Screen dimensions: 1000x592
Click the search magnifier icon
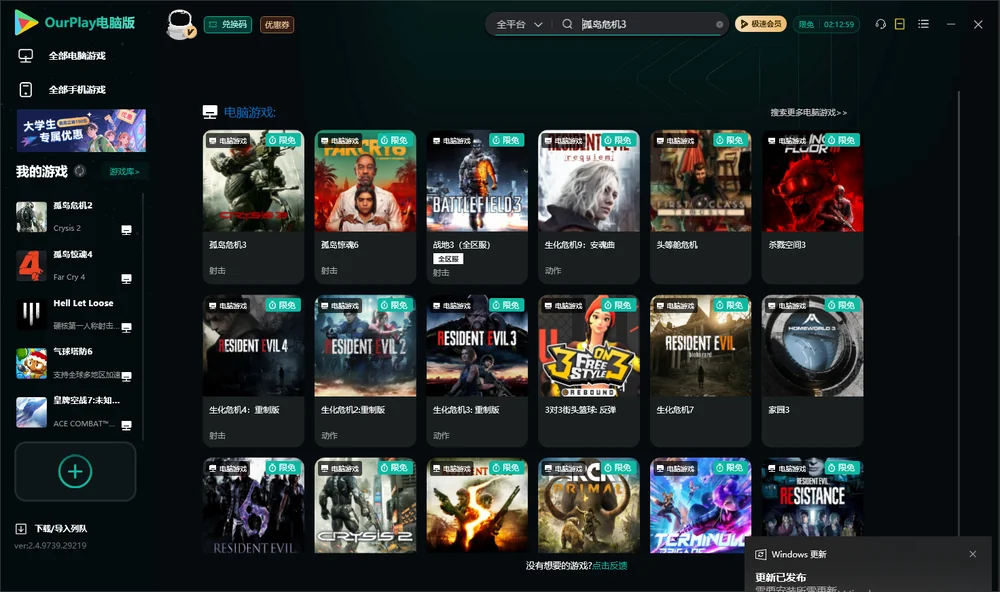(x=567, y=24)
